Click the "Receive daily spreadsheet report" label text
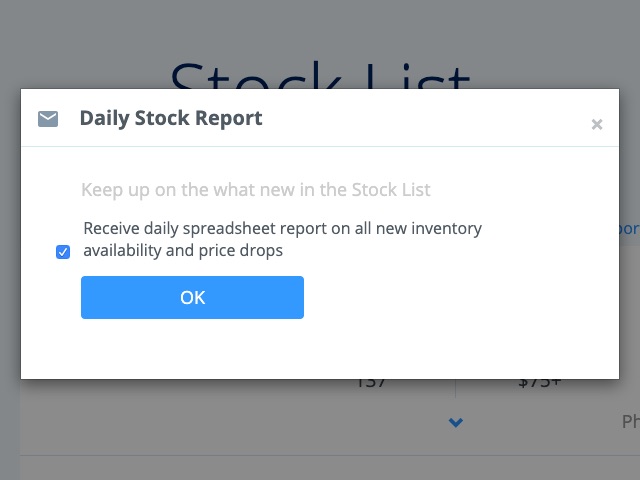640x480 pixels. (x=282, y=228)
